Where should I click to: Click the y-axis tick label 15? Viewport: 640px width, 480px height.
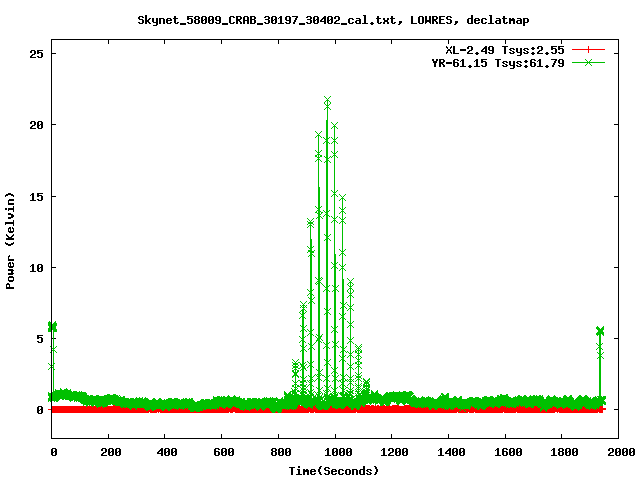click(x=36, y=196)
